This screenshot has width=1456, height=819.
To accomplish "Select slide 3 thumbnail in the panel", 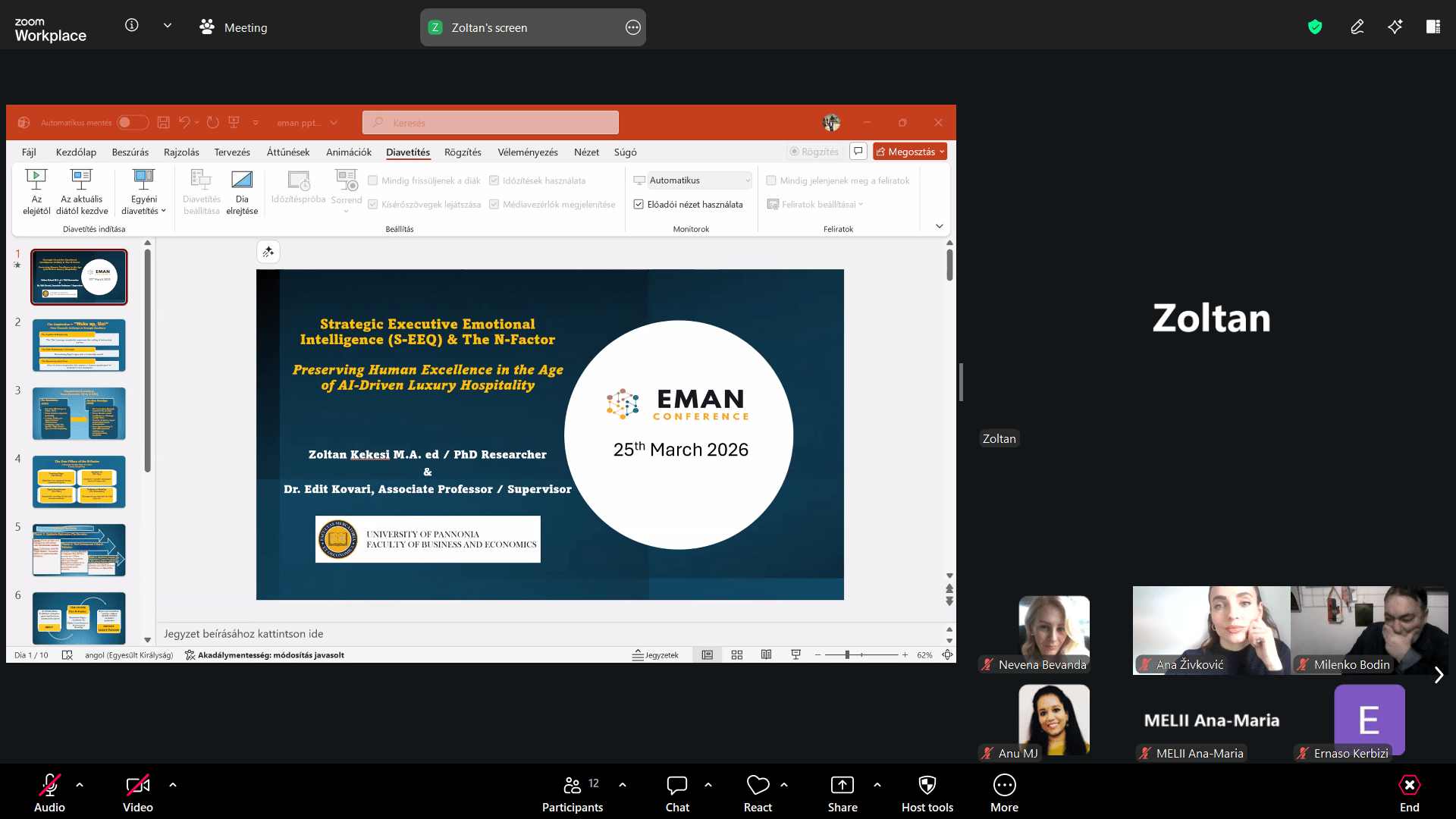I will point(79,414).
